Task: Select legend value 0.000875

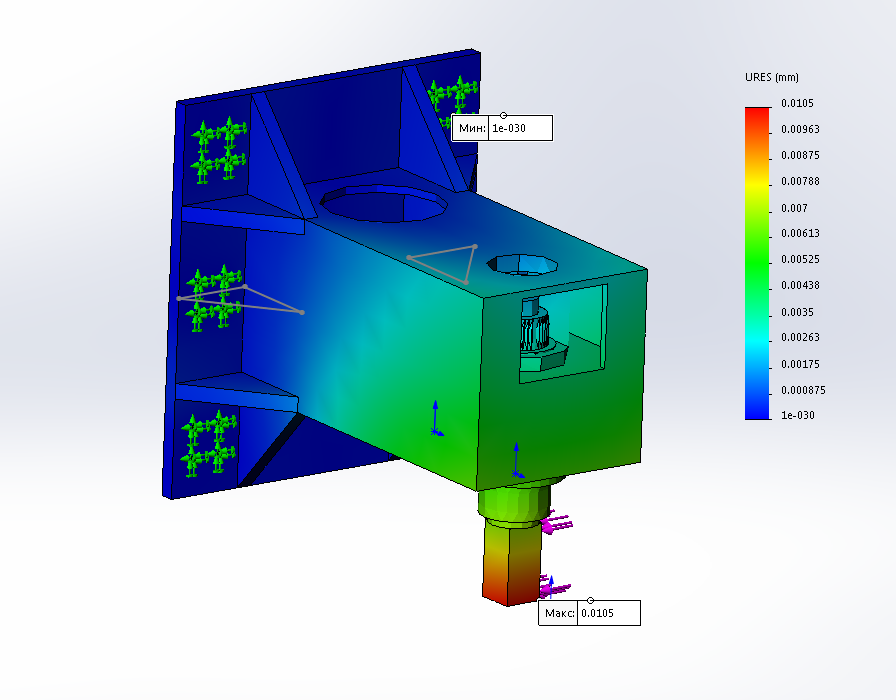Action: [x=803, y=390]
